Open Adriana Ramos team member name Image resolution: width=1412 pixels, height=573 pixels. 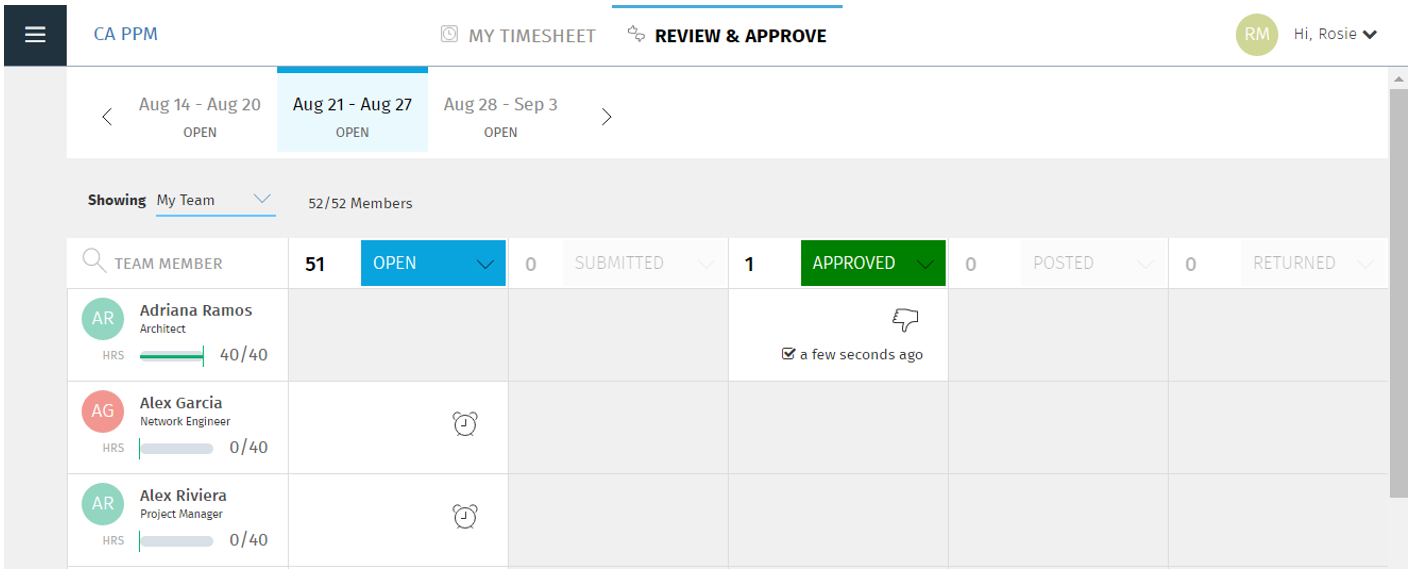(196, 311)
